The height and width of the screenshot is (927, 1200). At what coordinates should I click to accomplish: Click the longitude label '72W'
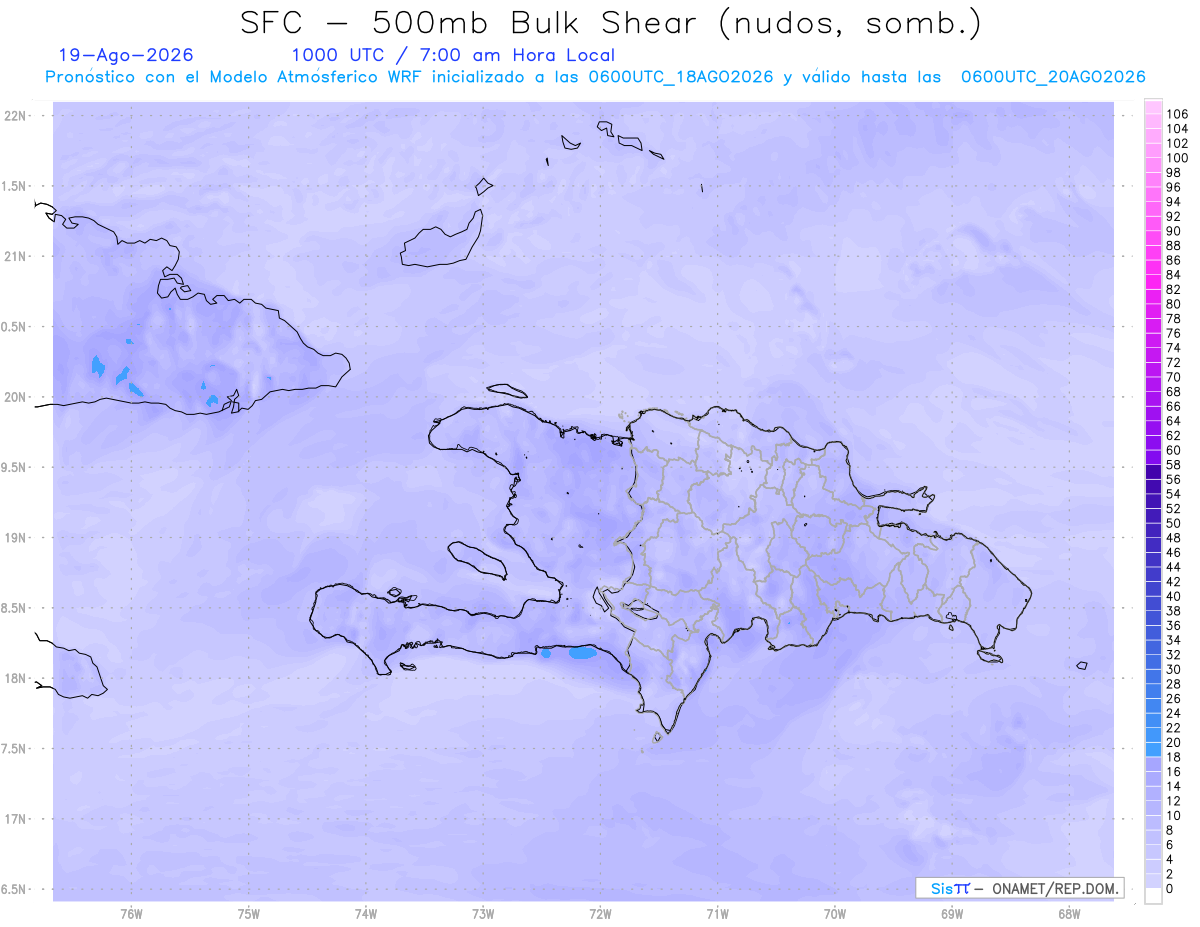[x=600, y=913]
